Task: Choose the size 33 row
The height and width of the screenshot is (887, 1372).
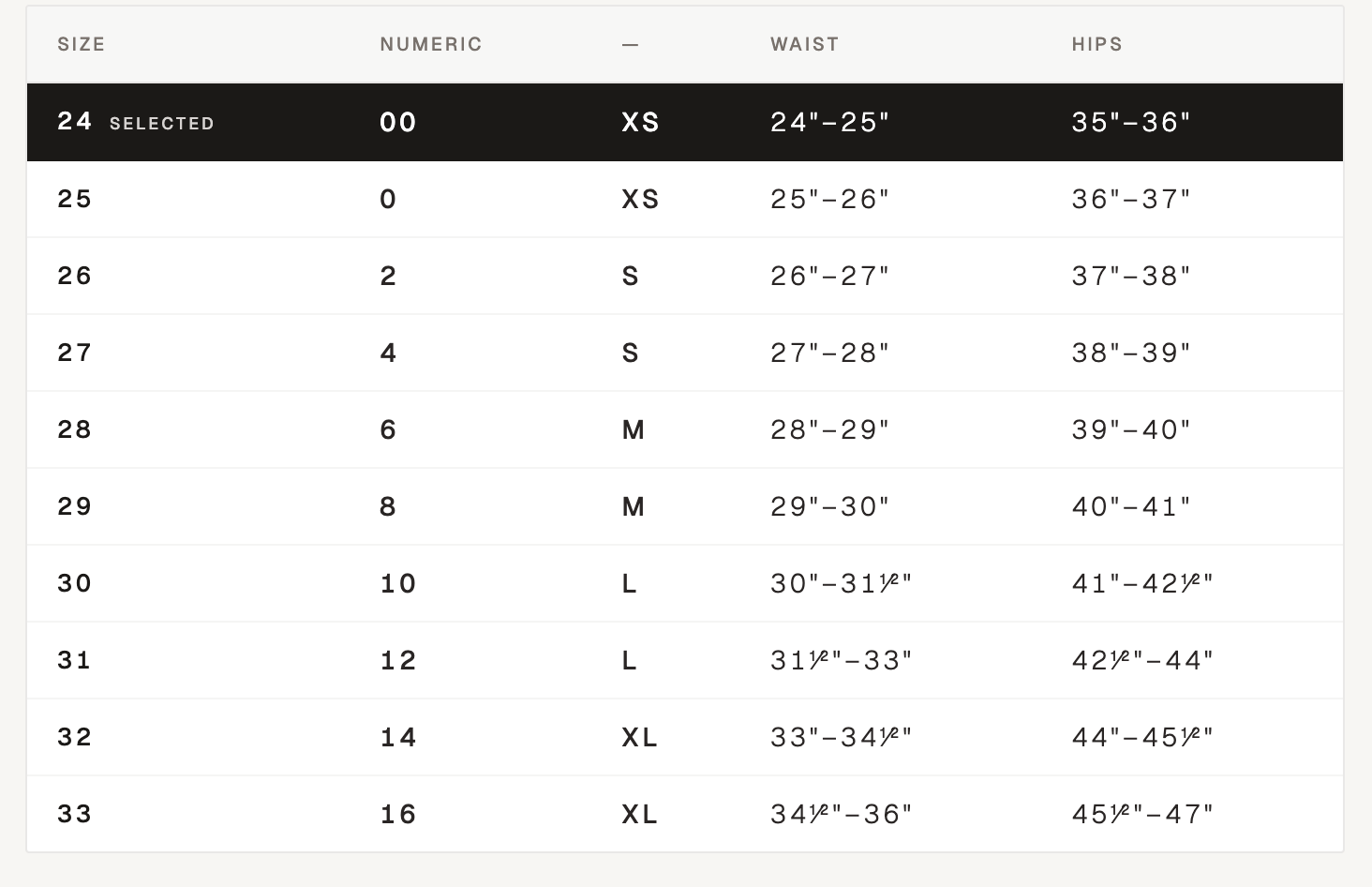Action: pos(685,814)
